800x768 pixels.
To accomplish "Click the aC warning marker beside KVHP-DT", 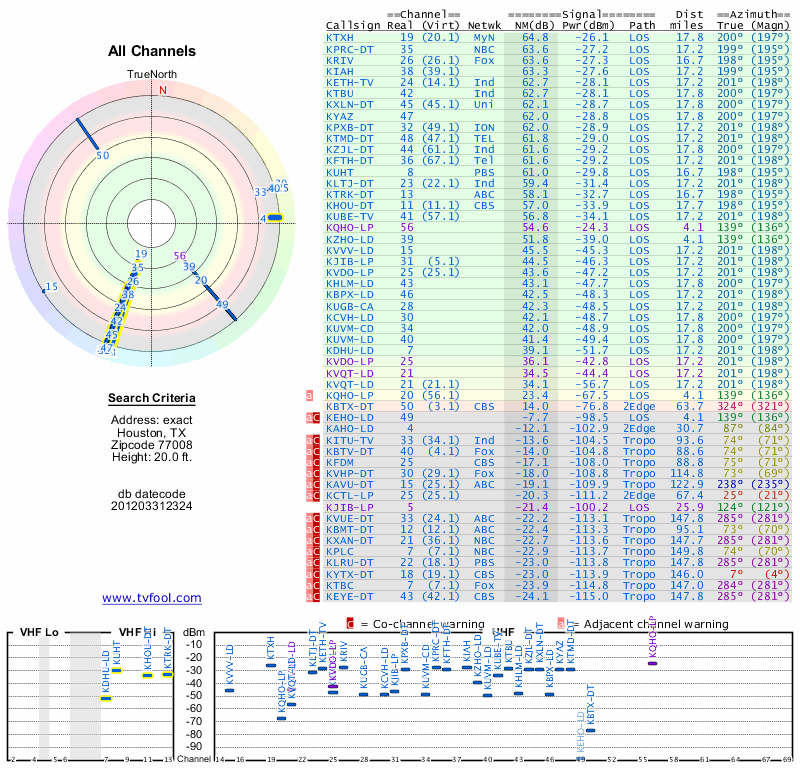I will (313, 474).
